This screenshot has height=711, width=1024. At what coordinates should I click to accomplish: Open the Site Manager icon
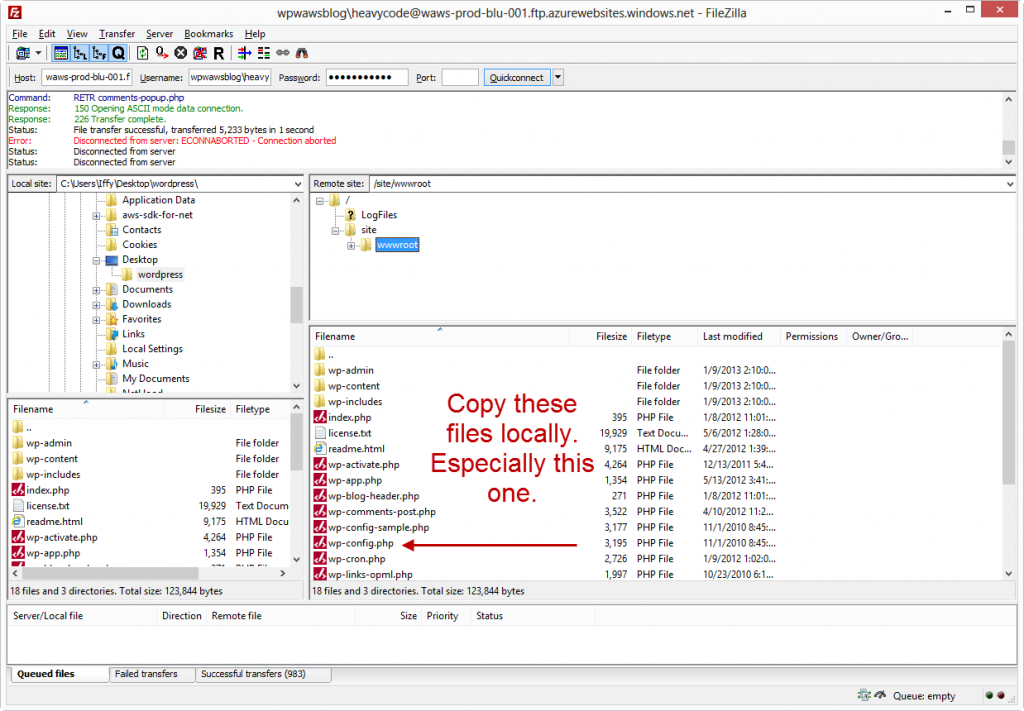(23, 53)
